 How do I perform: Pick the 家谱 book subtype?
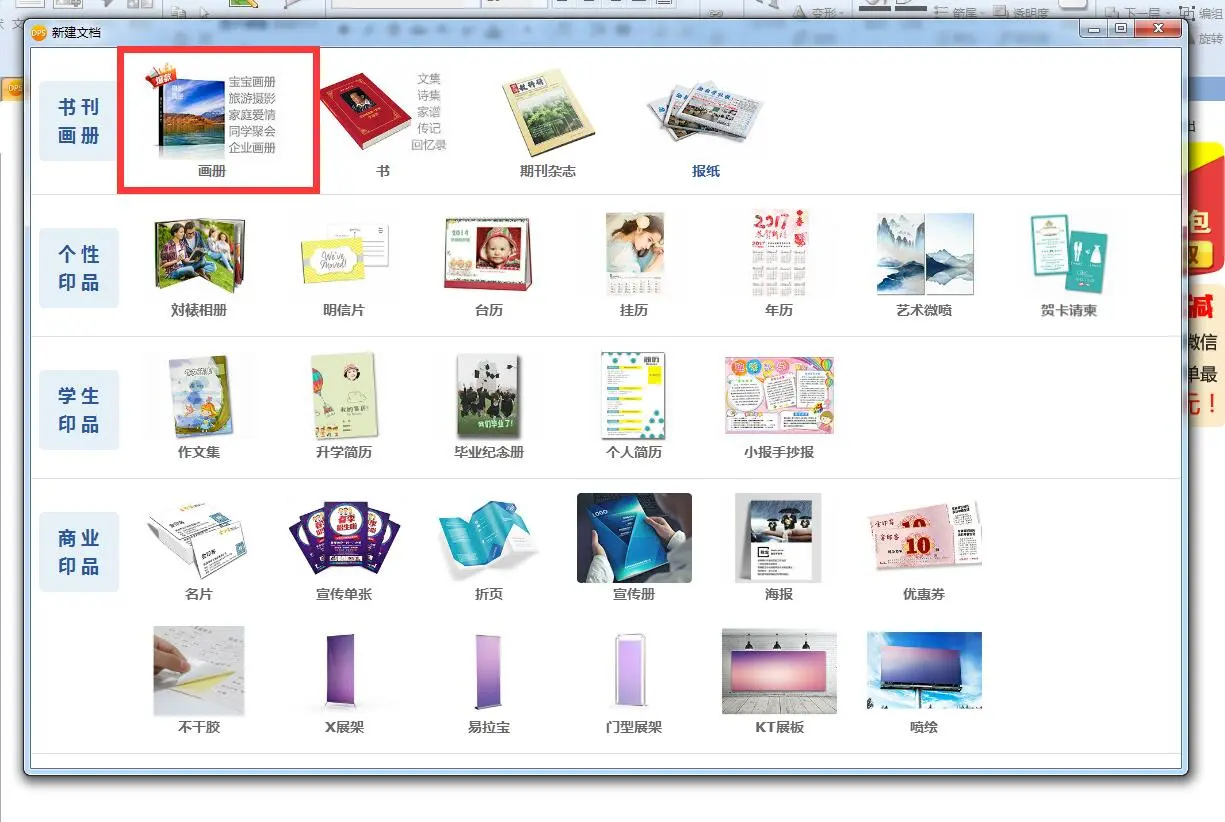tap(429, 112)
